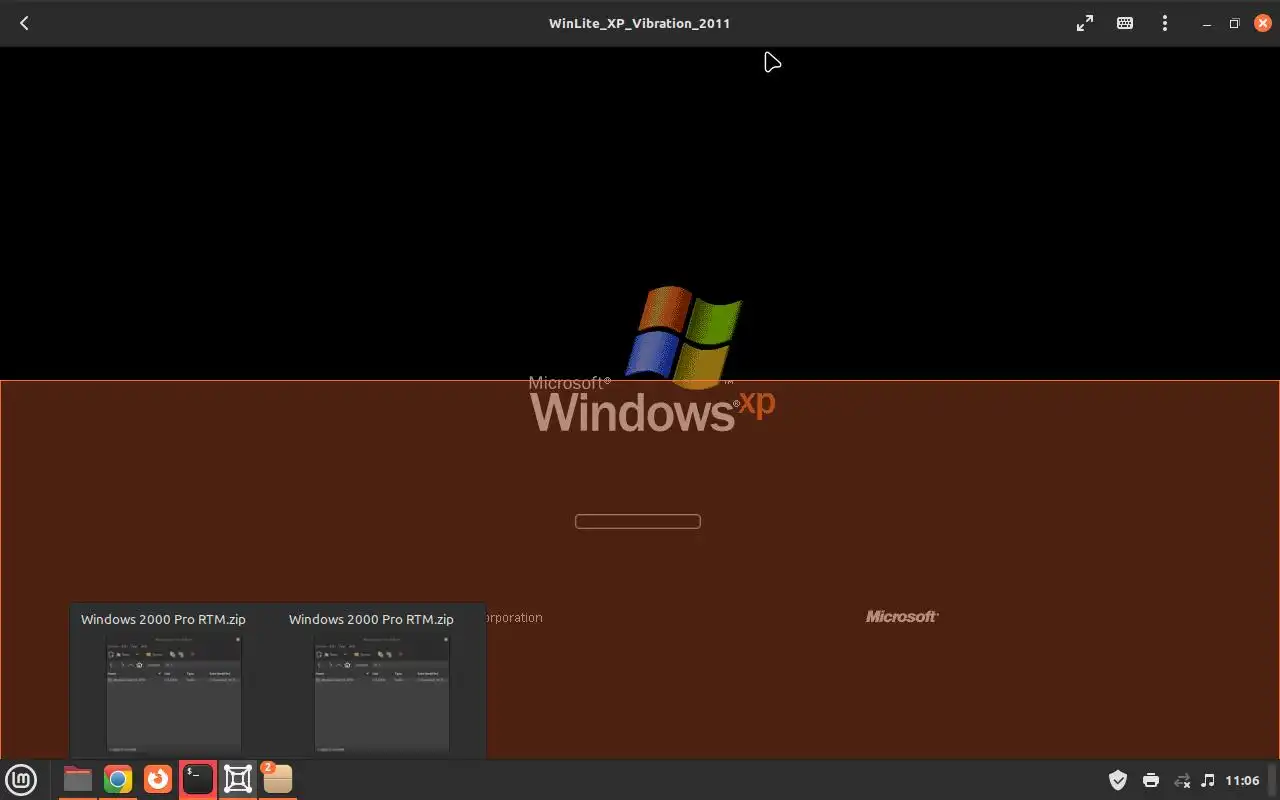Open the three-dot menu in the header bar
The image size is (1280, 800).
(x=1165, y=23)
